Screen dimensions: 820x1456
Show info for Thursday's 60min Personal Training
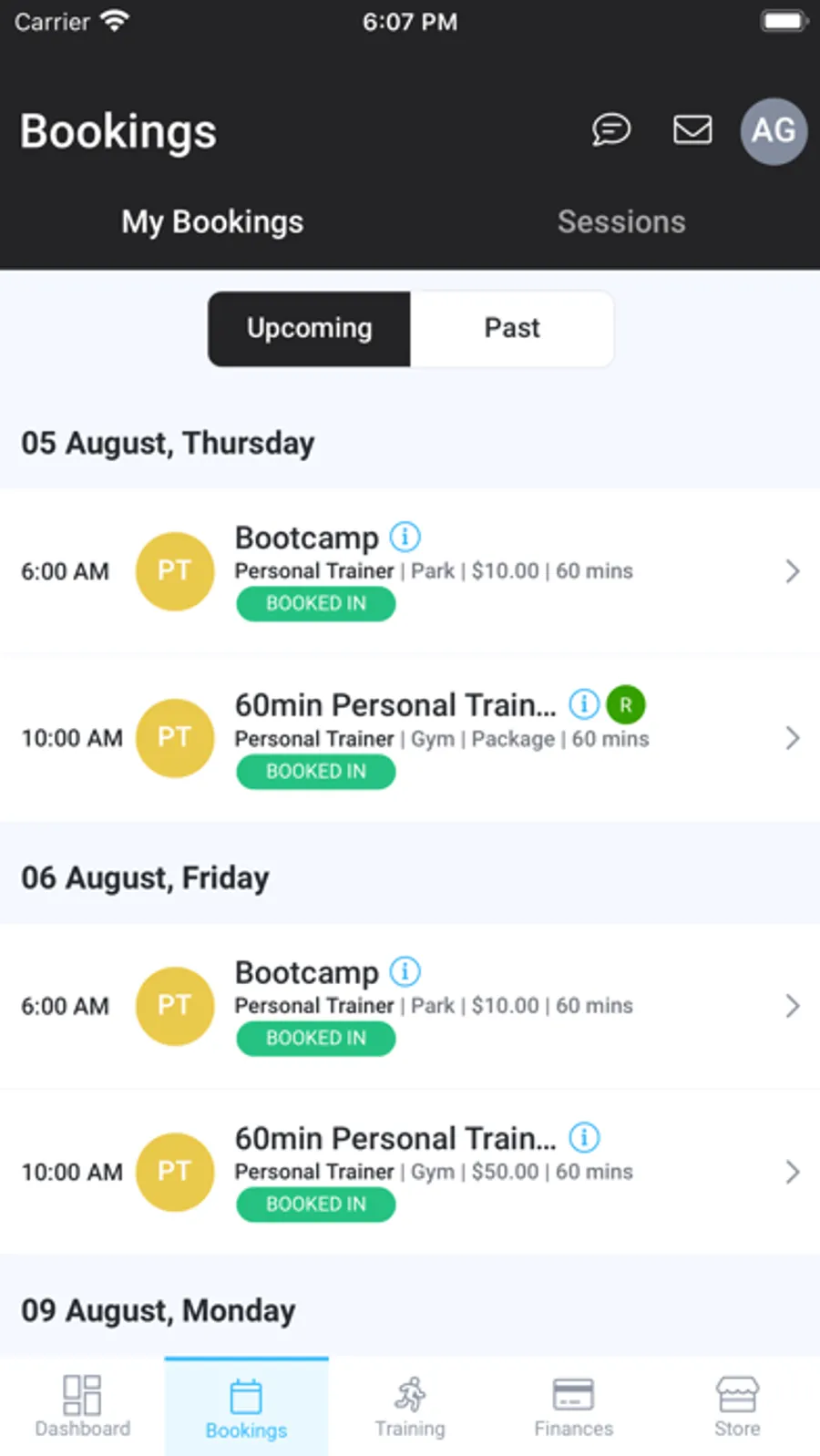[x=584, y=703]
